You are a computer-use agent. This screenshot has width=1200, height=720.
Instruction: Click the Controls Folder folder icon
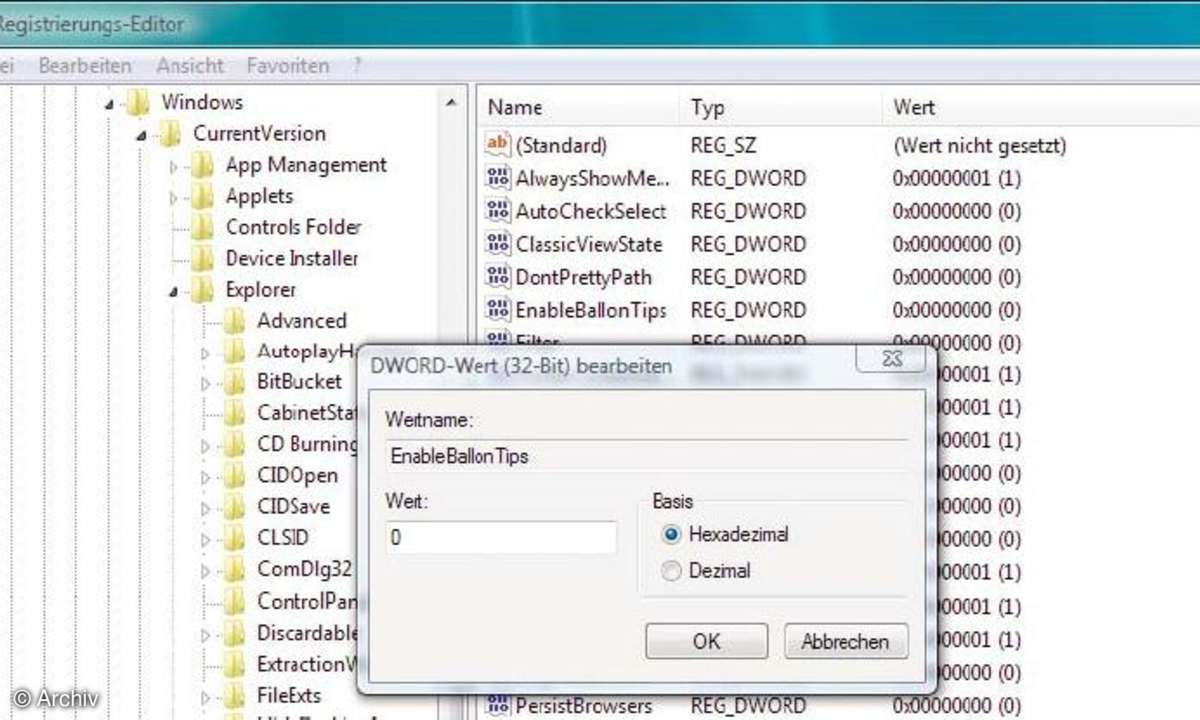coord(202,227)
